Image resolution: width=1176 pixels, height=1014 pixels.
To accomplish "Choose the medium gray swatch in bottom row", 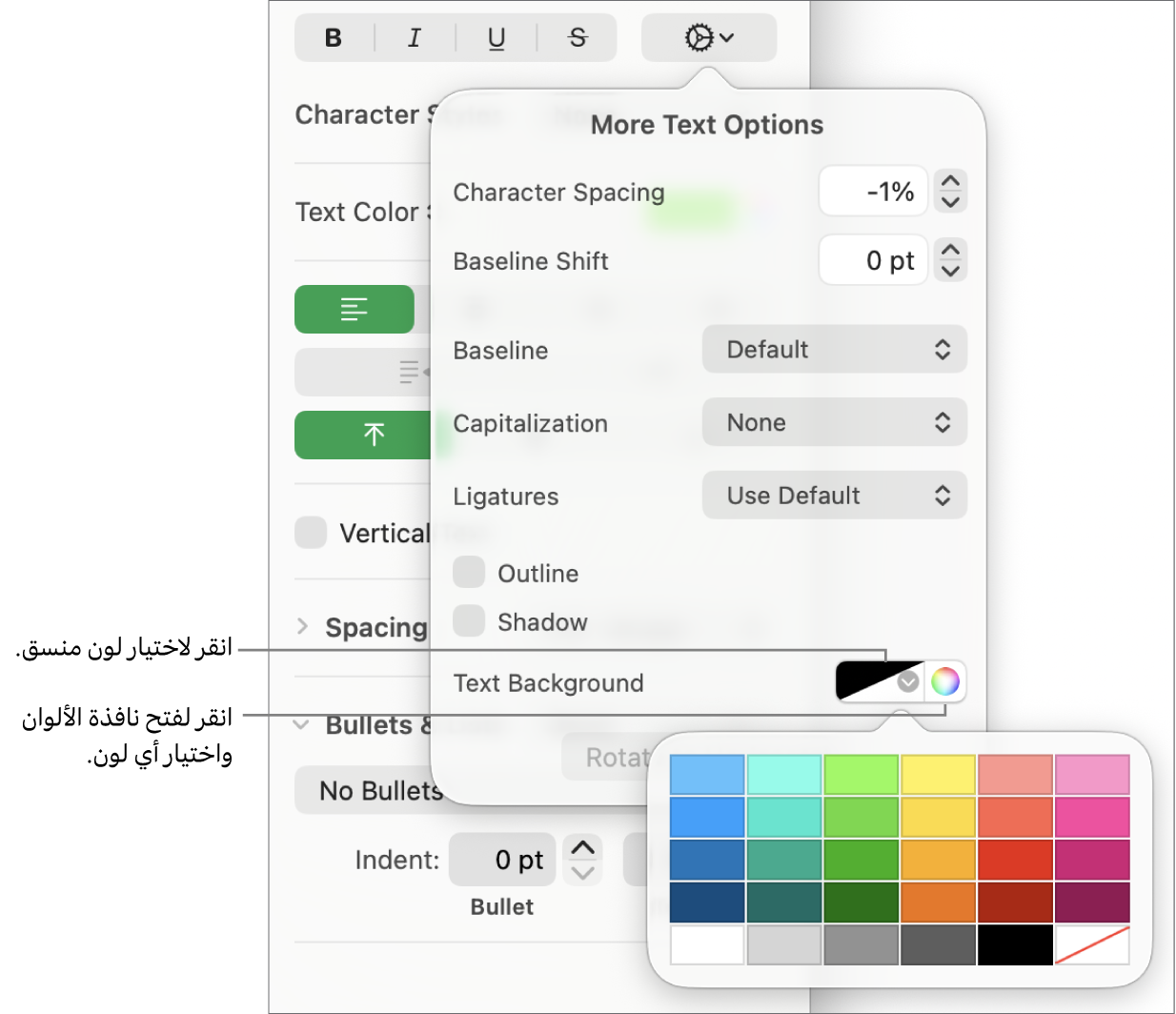I will coord(862,944).
